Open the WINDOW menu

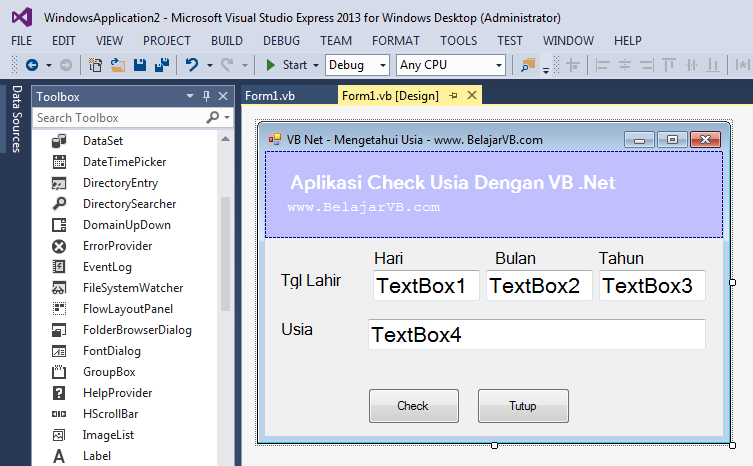point(569,41)
